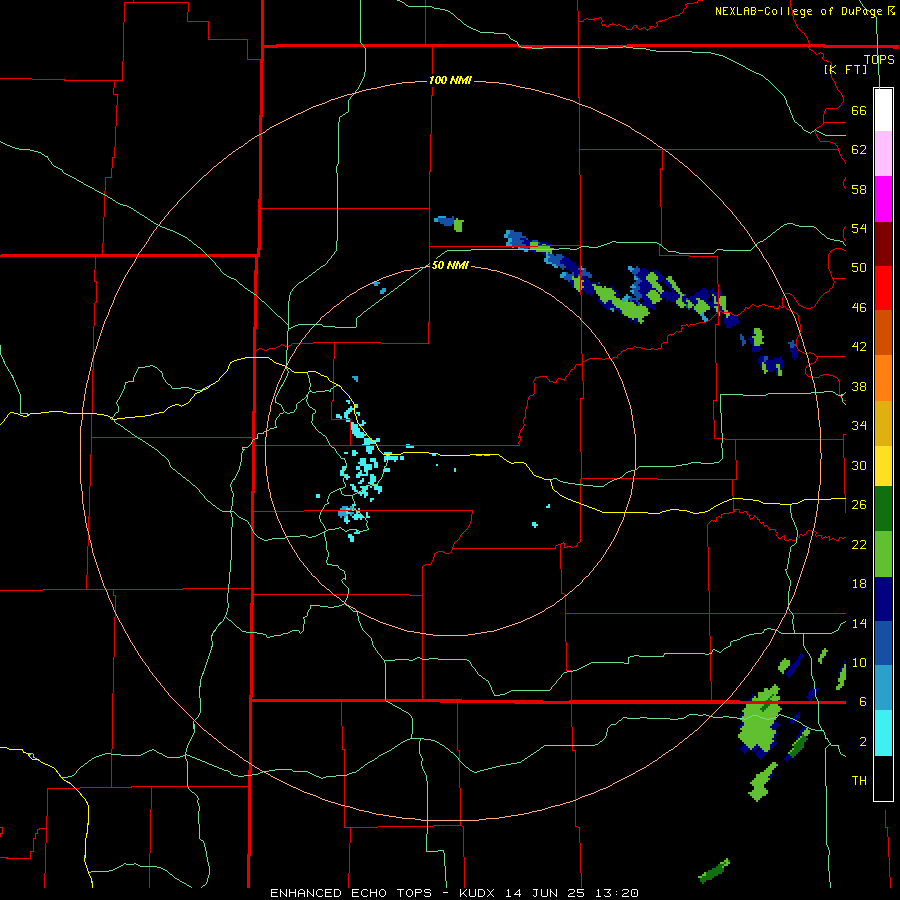Pick the black TH legend color block
The height and width of the screenshot is (900, 900).
883,778
